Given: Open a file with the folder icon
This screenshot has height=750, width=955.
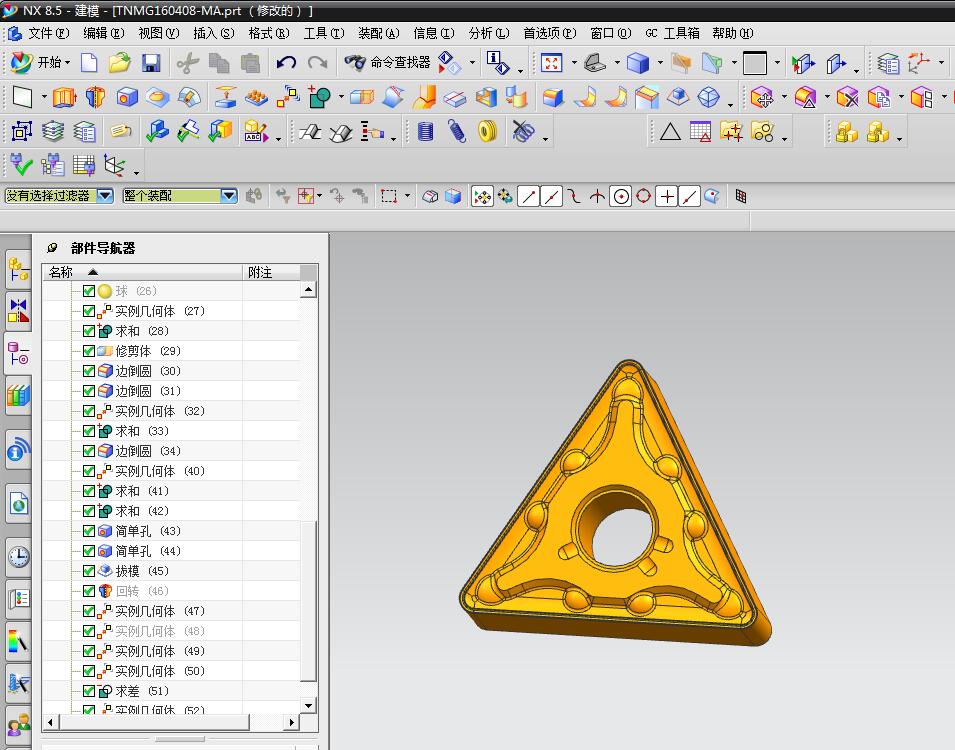Looking at the screenshot, I should coord(120,62).
